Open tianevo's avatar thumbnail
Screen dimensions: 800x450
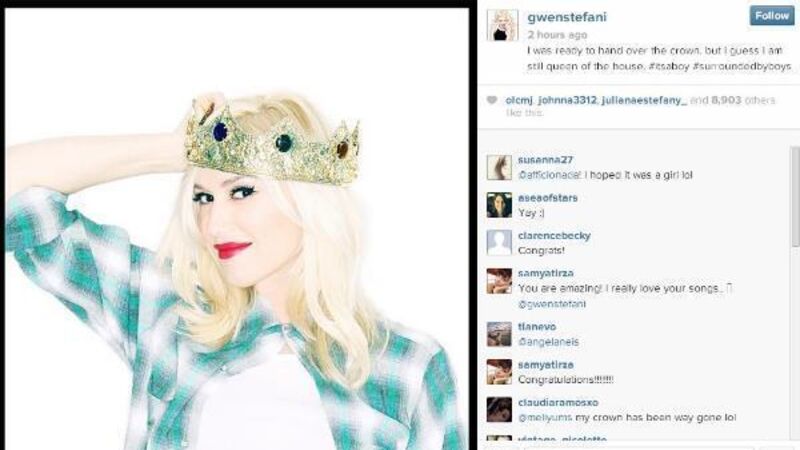coord(499,334)
